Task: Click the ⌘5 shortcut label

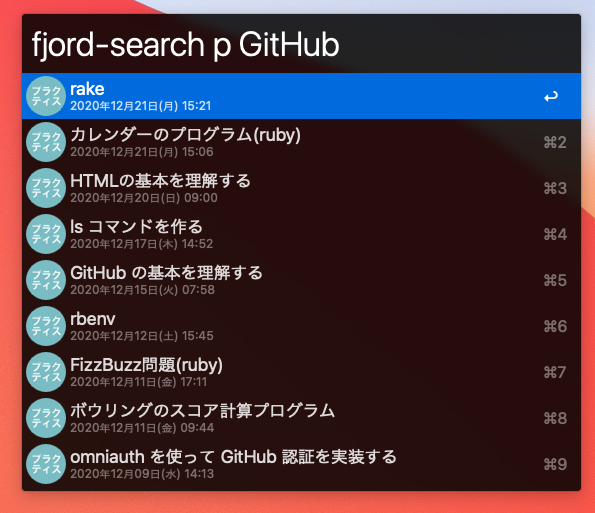Action: 555,280
